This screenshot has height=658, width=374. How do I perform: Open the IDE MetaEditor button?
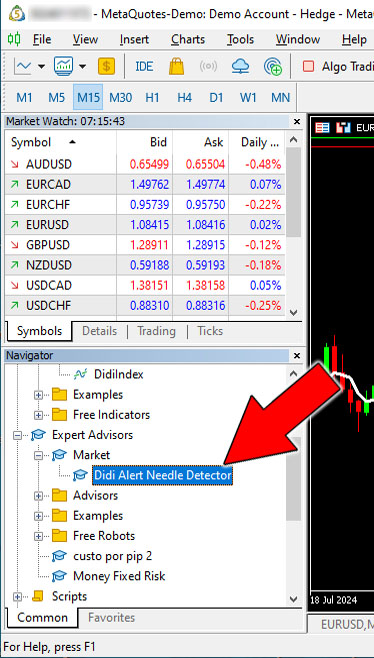pyautogui.click(x=144, y=67)
